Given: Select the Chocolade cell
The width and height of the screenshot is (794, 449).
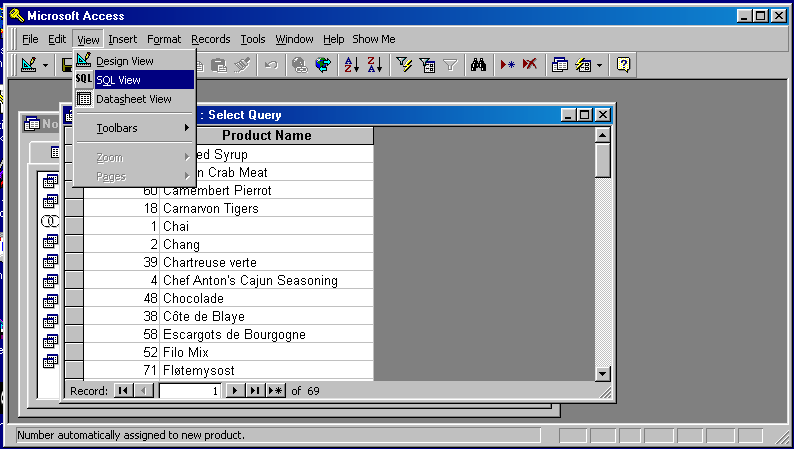Looking at the screenshot, I should [267, 298].
